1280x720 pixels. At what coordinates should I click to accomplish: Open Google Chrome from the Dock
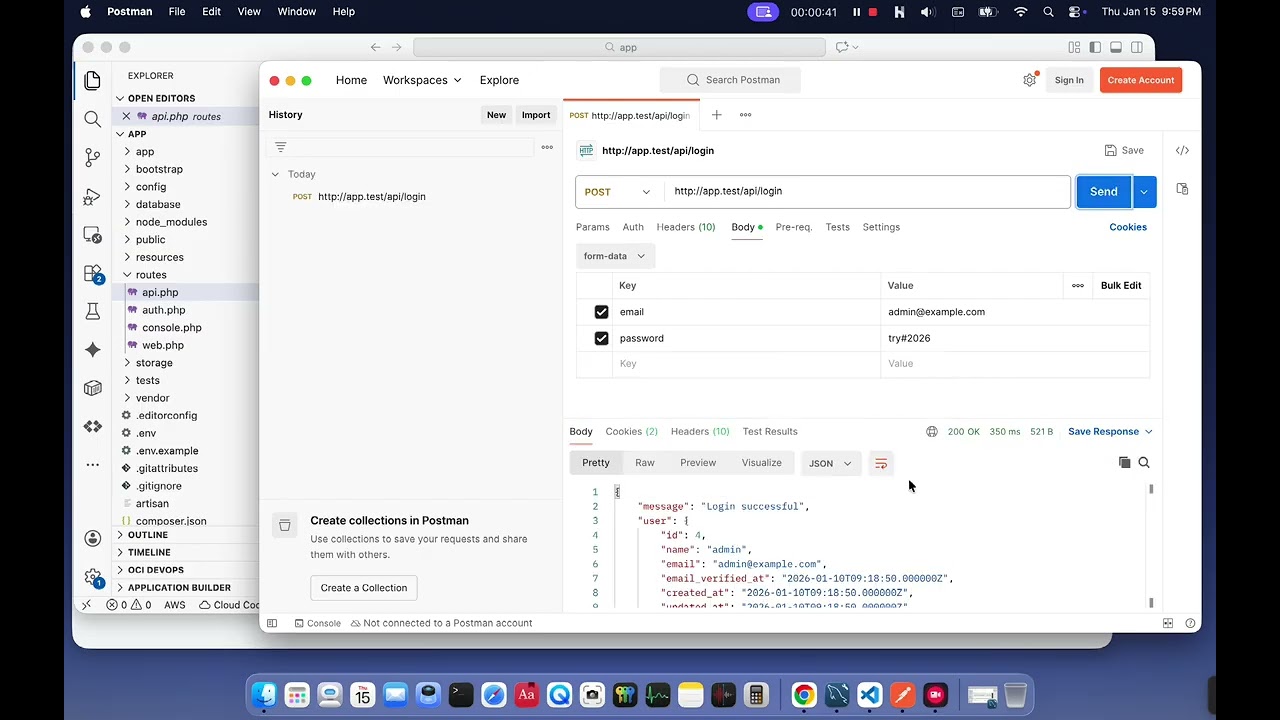(x=804, y=695)
